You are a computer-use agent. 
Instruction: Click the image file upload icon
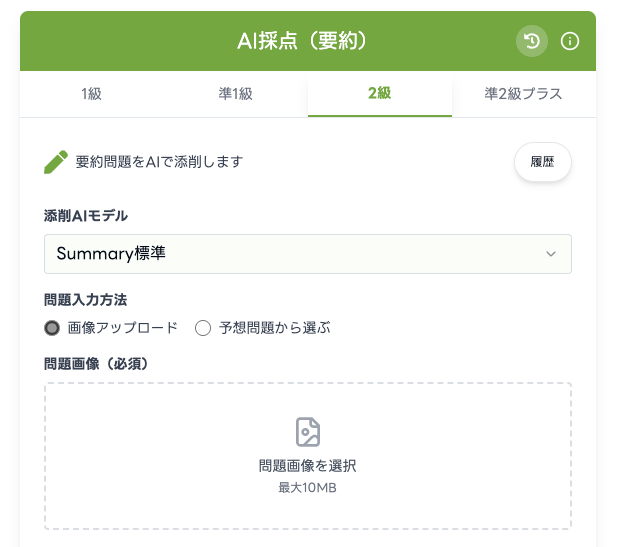tap(308, 432)
